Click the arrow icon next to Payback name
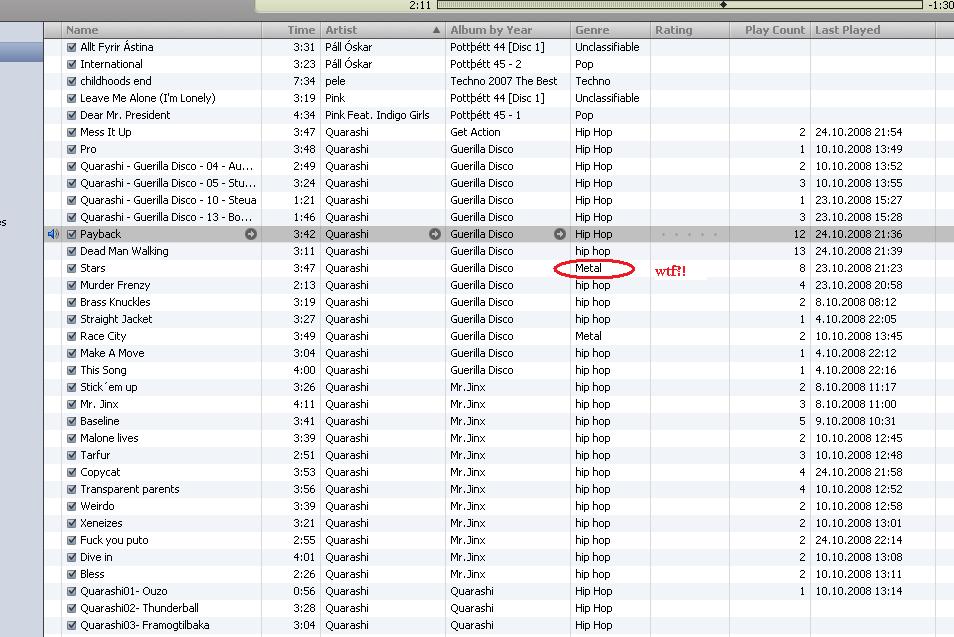The width and height of the screenshot is (954, 637). pyautogui.click(x=251, y=234)
